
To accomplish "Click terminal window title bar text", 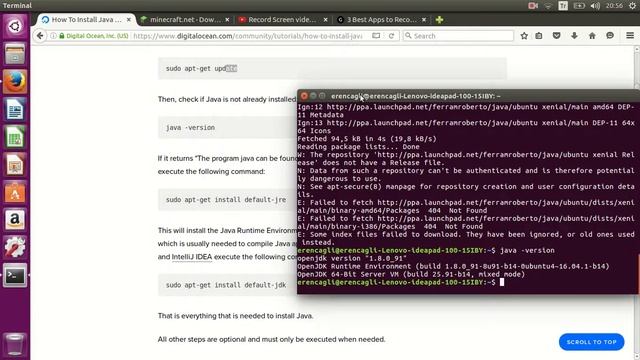I will click(x=416, y=96).
